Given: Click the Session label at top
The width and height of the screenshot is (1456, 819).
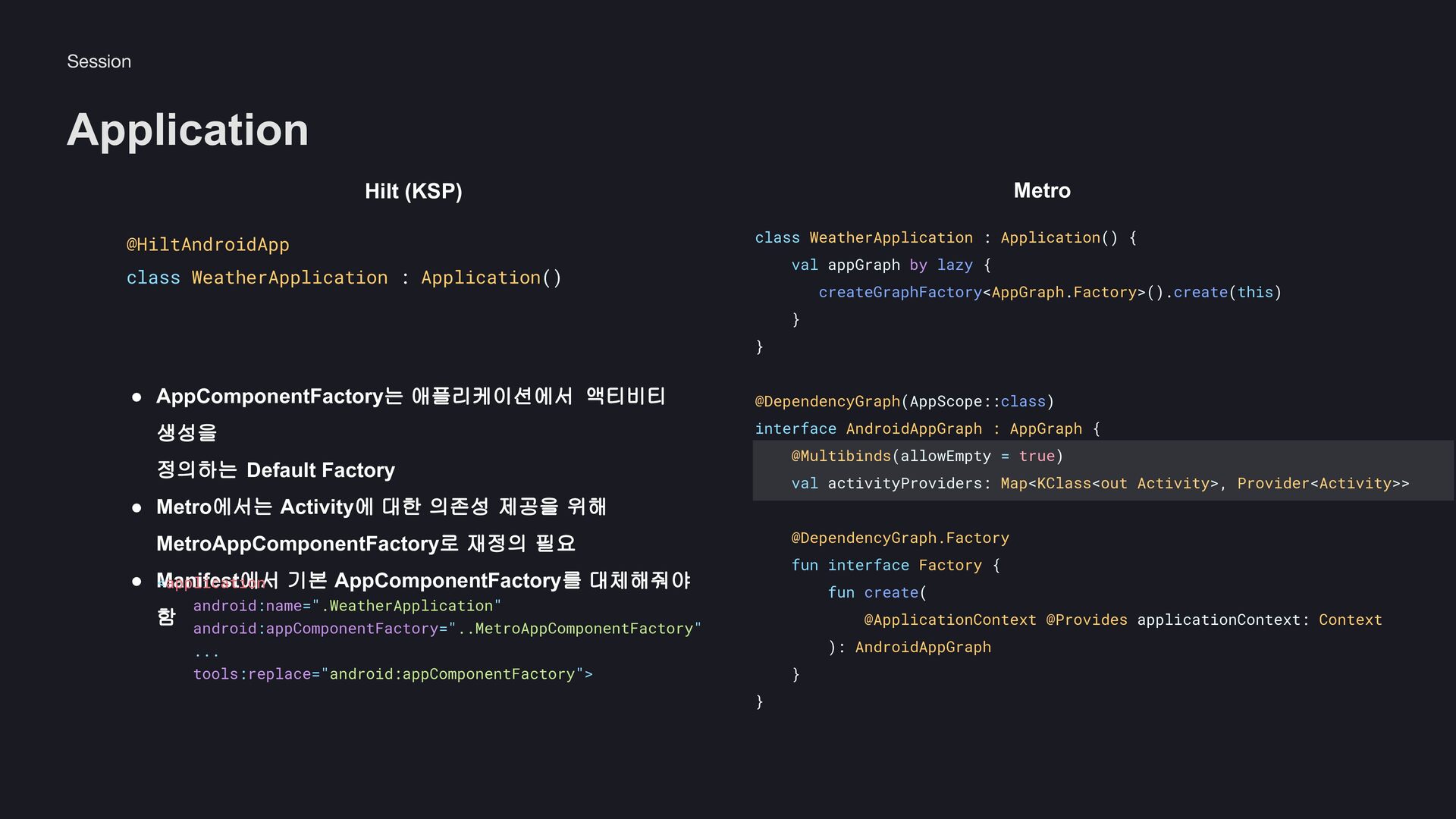Looking at the screenshot, I should point(99,61).
